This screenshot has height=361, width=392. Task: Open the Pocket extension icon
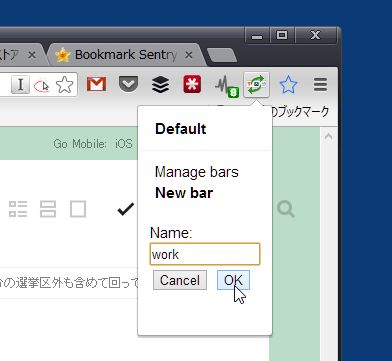(x=128, y=84)
